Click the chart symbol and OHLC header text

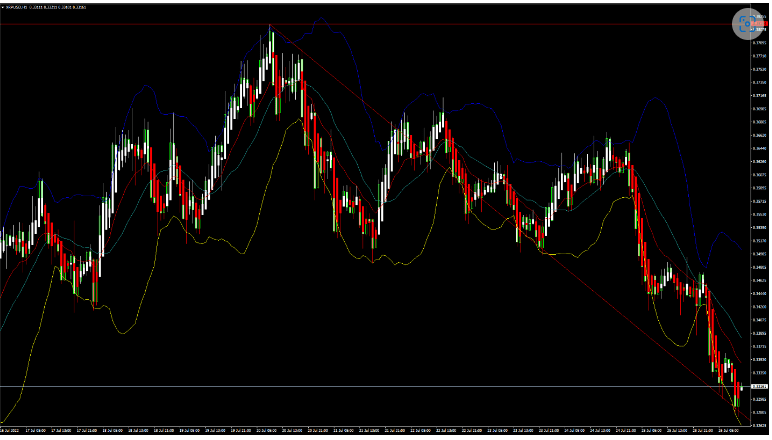pos(46,7)
